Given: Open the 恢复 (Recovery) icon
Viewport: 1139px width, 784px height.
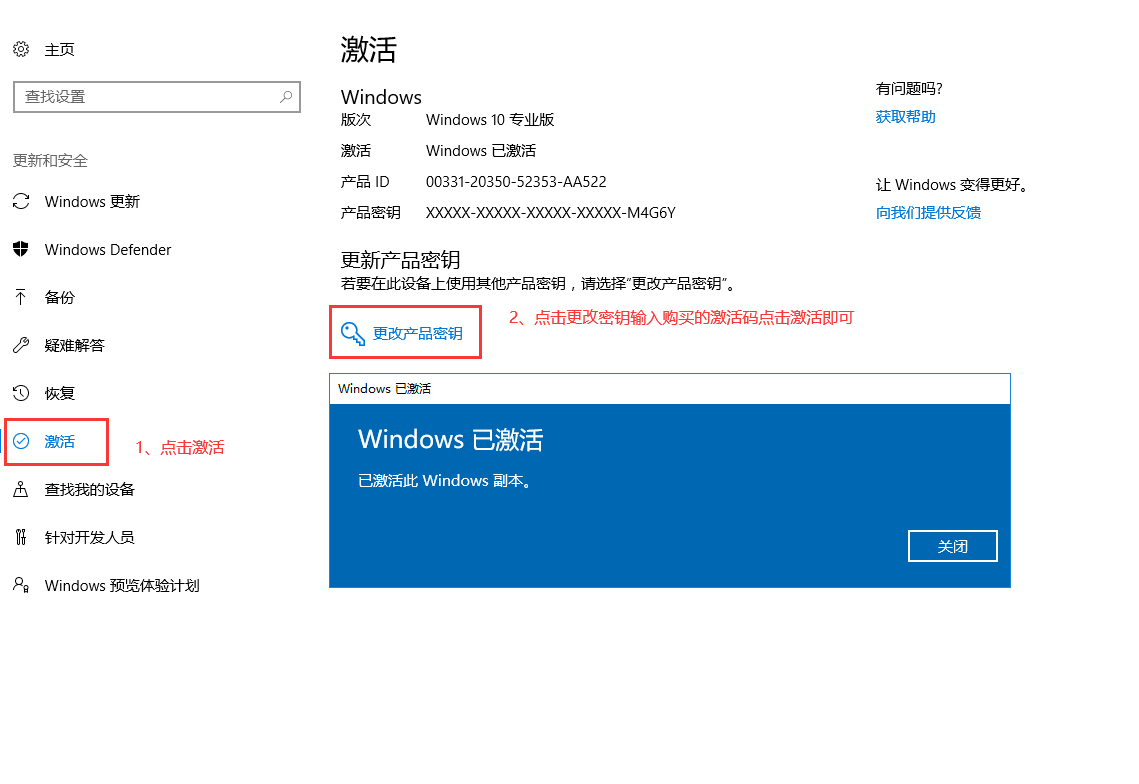Looking at the screenshot, I should (x=21, y=393).
